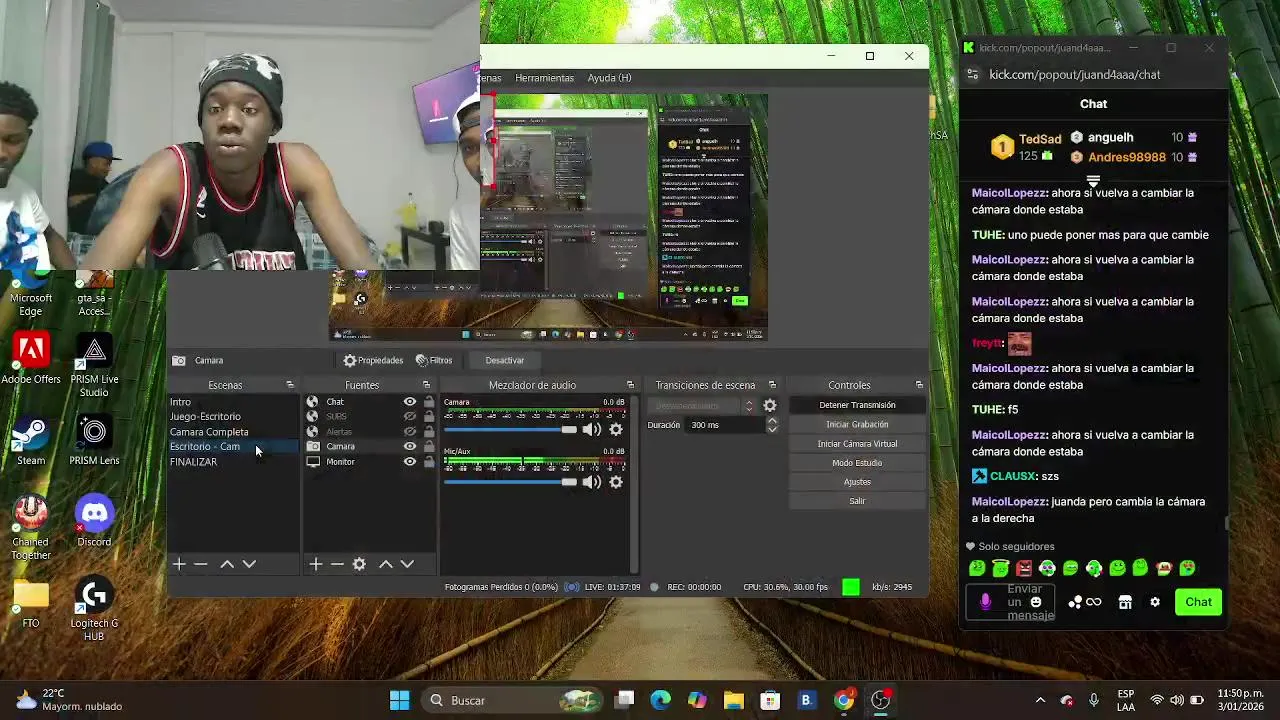Enable Modo Estudio
Image resolution: width=1280 pixels, height=720 pixels.
(857, 463)
